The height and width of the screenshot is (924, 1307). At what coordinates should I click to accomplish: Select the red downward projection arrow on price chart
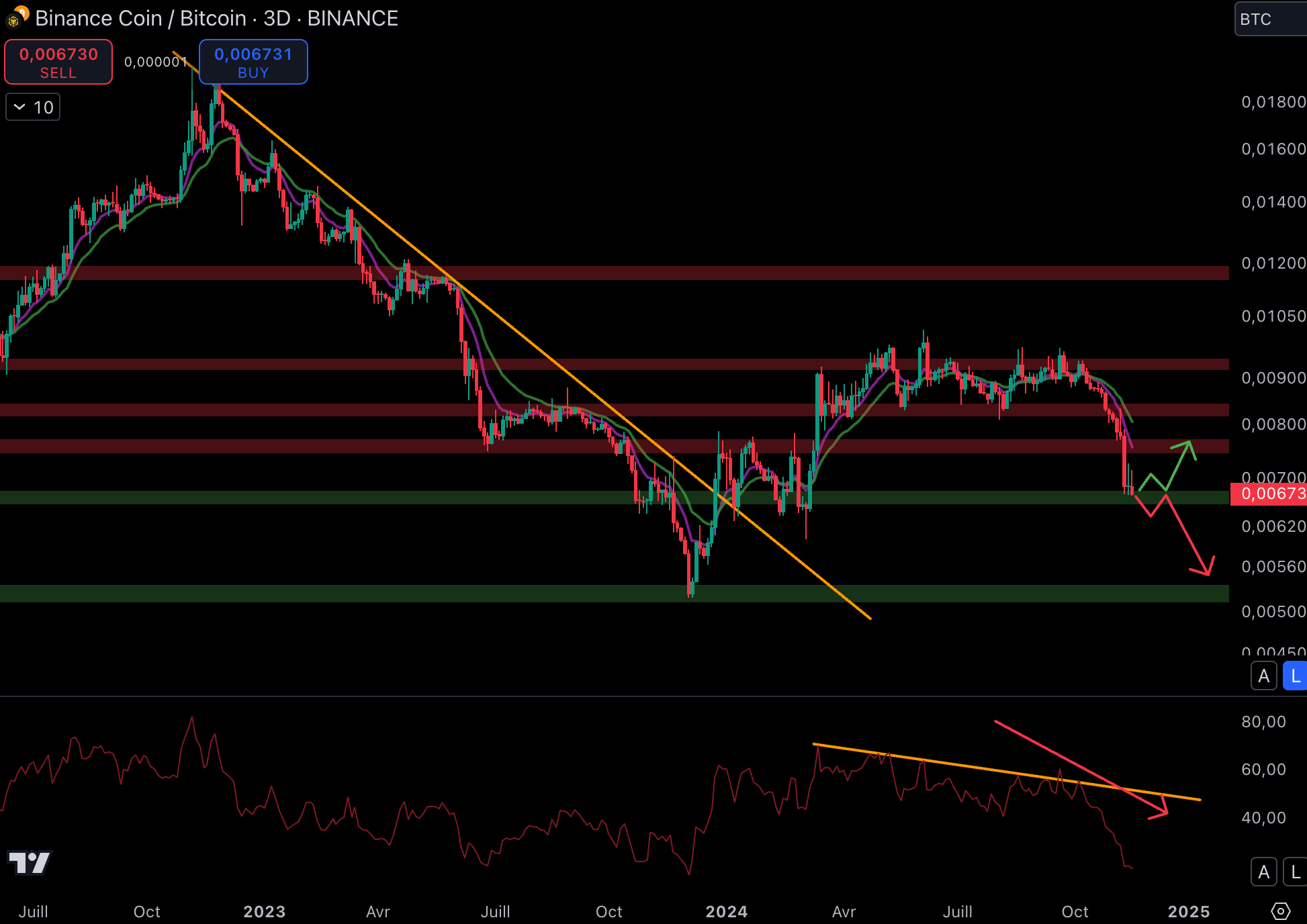(1189, 536)
